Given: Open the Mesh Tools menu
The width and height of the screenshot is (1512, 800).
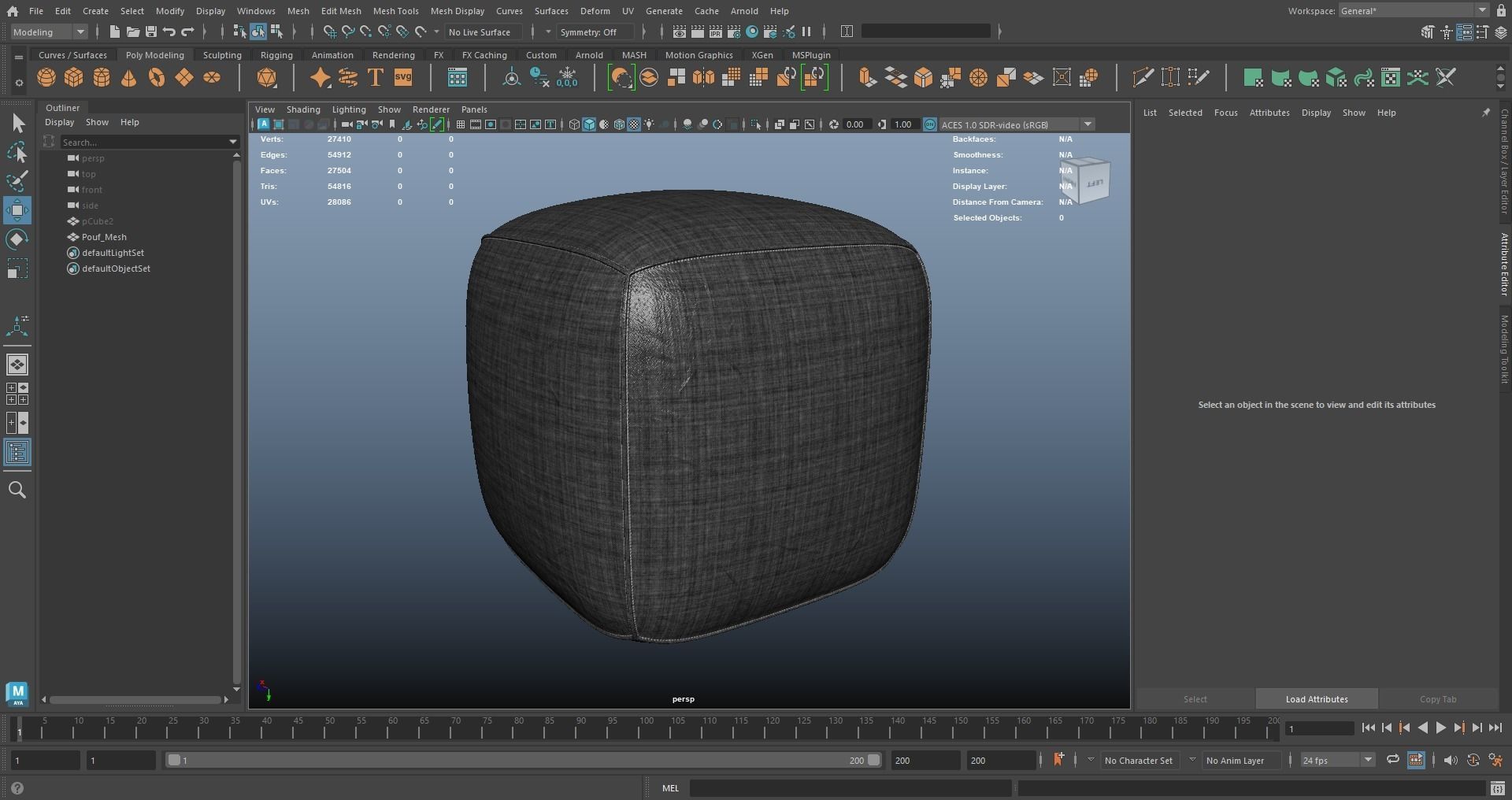Looking at the screenshot, I should click(395, 11).
